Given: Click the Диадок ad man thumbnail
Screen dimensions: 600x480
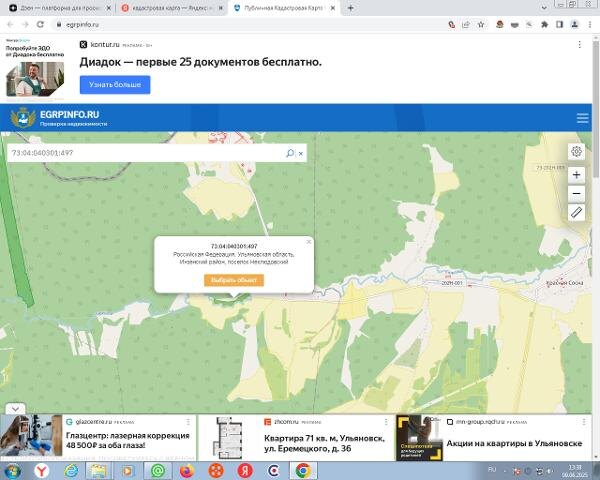Looking at the screenshot, I should pyautogui.click(x=35, y=79).
